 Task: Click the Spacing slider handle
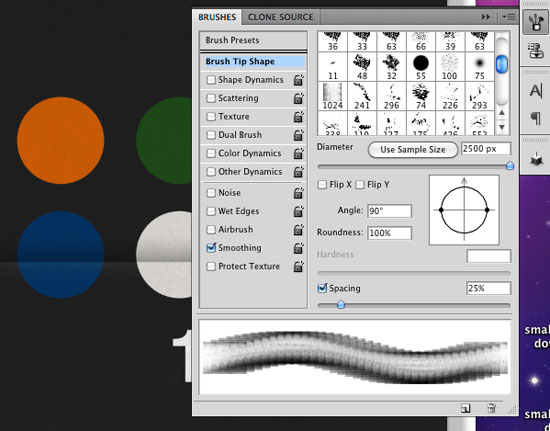341,304
